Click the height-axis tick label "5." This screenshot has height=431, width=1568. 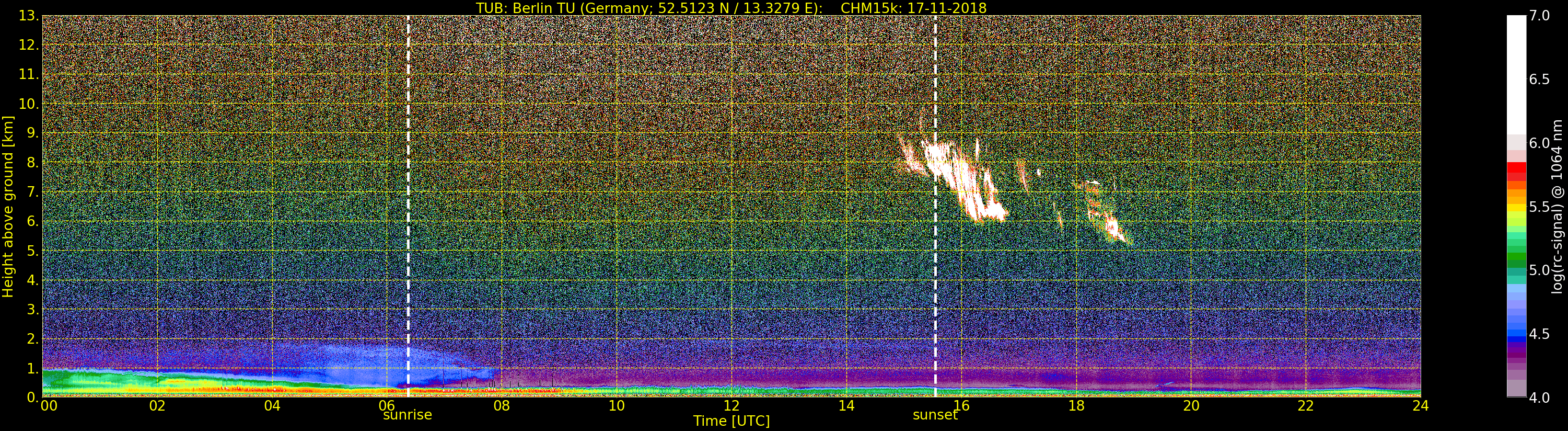click(x=33, y=251)
